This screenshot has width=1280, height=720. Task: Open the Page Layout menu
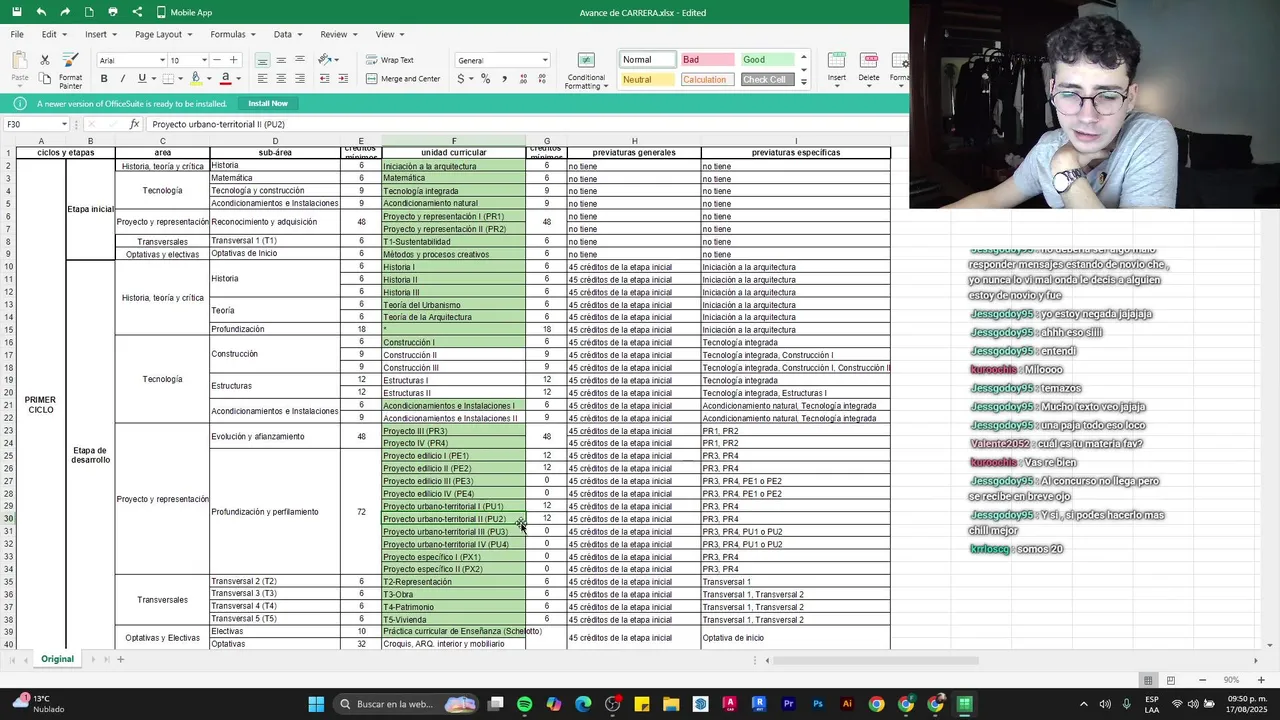(x=162, y=34)
